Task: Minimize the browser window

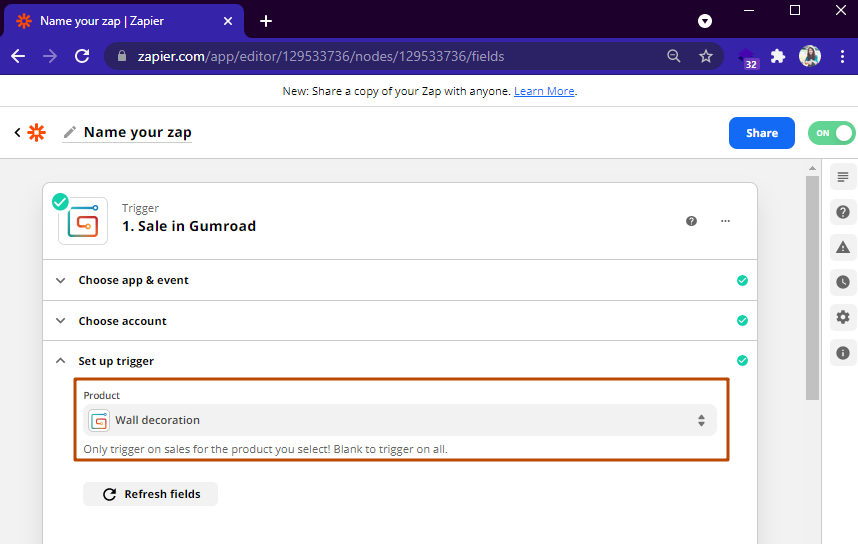Action: [x=749, y=10]
